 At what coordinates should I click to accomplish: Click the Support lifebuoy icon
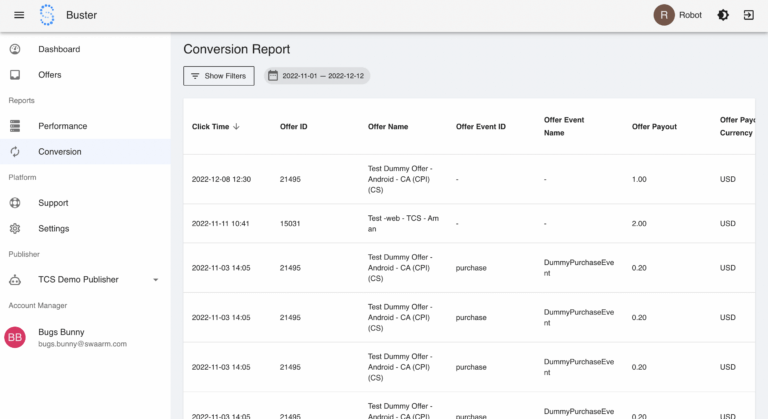(x=15, y=203)
